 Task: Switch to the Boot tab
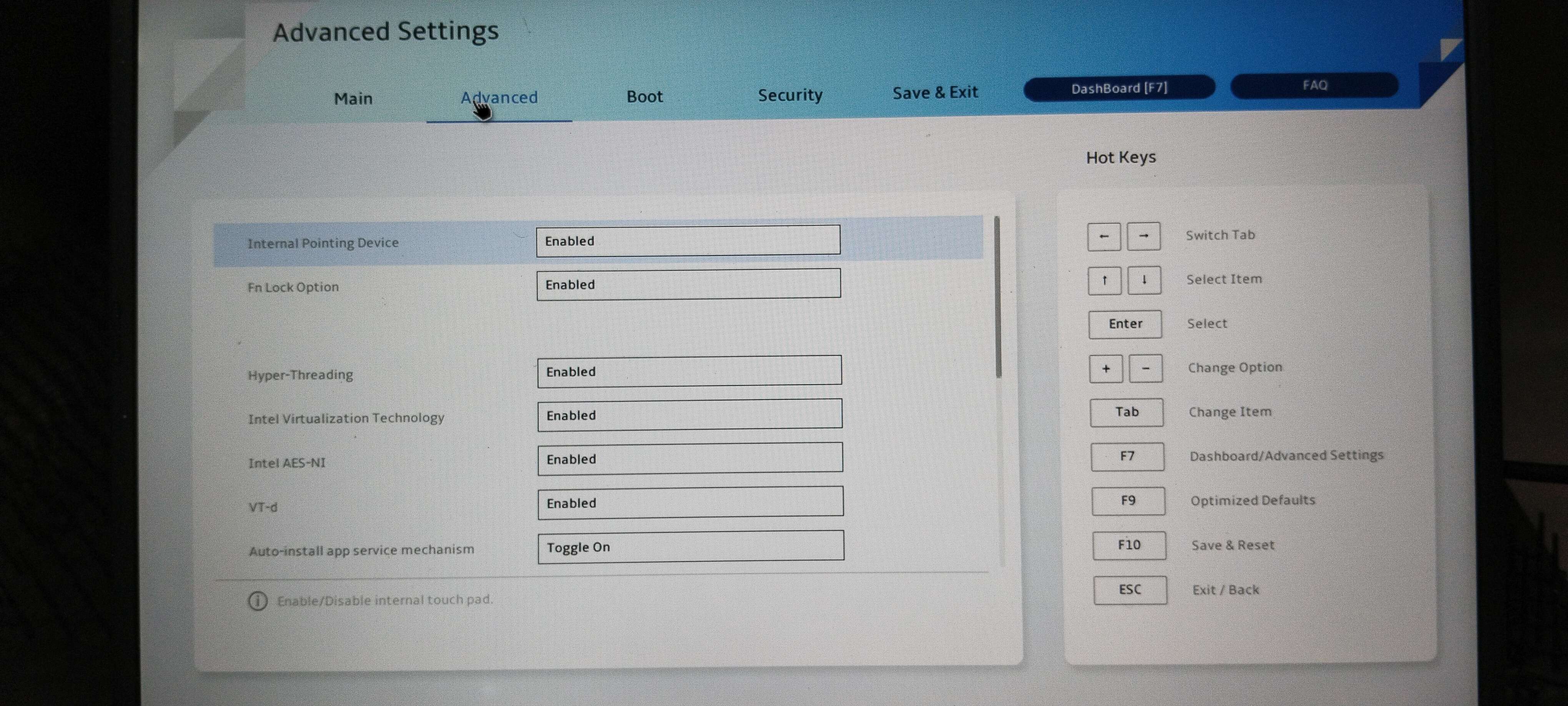pos(644,96)
